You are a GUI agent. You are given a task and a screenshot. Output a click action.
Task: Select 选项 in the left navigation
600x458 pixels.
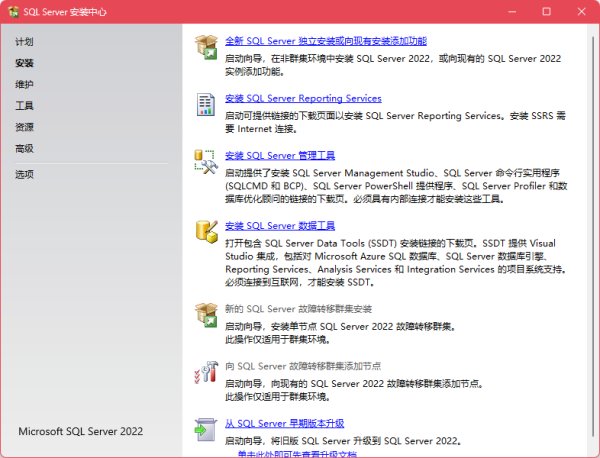[24, 174]
